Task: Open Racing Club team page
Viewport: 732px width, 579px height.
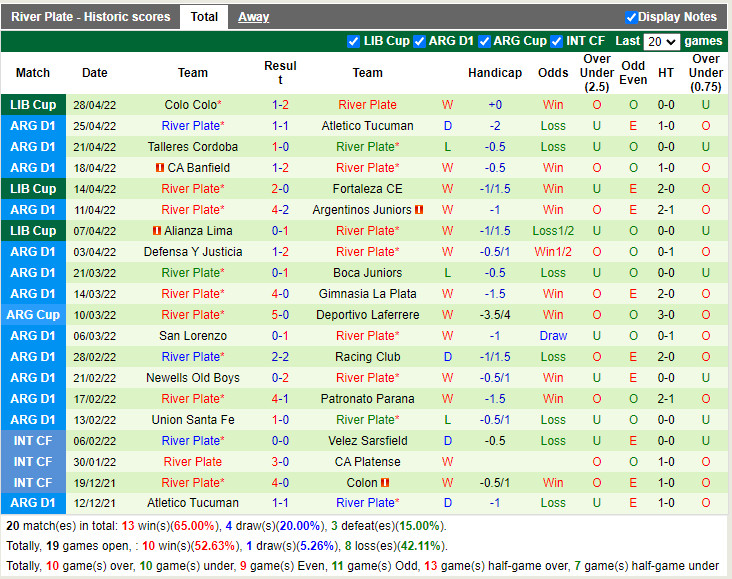Action: 367,357
